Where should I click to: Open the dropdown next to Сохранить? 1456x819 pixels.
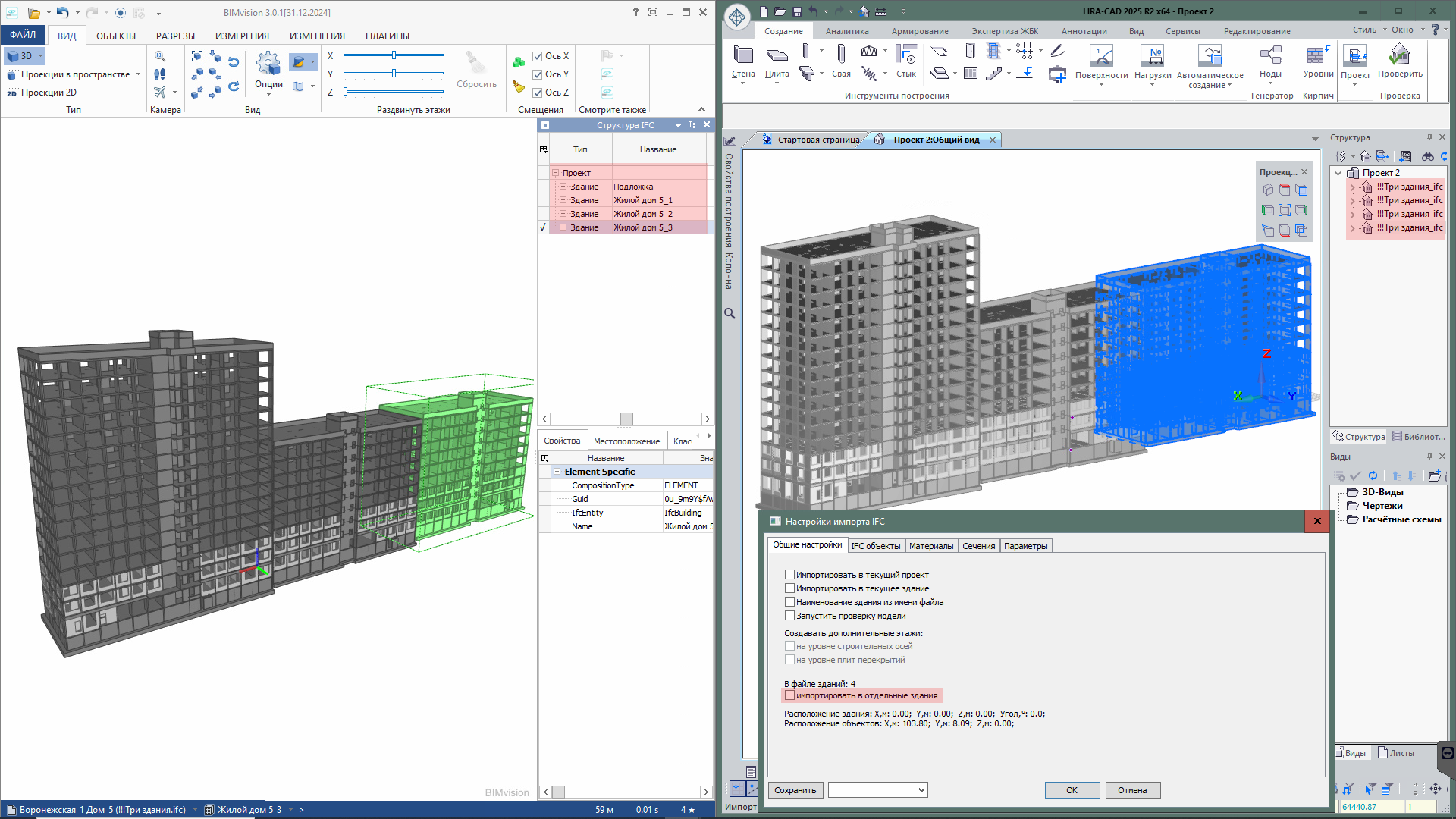click(x=921, y=790)
